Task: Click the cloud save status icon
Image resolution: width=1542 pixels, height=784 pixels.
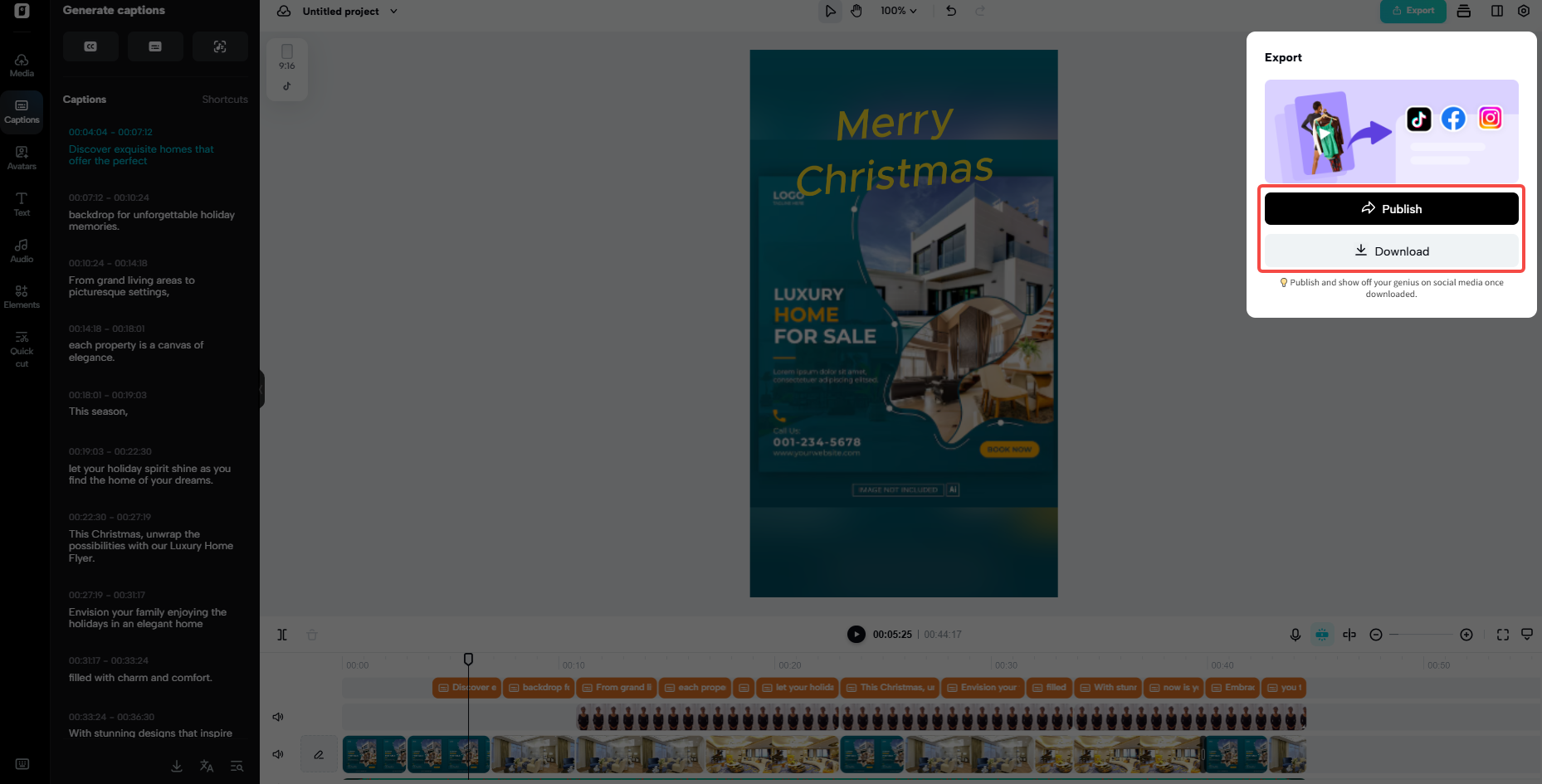Action: point(284,11)
